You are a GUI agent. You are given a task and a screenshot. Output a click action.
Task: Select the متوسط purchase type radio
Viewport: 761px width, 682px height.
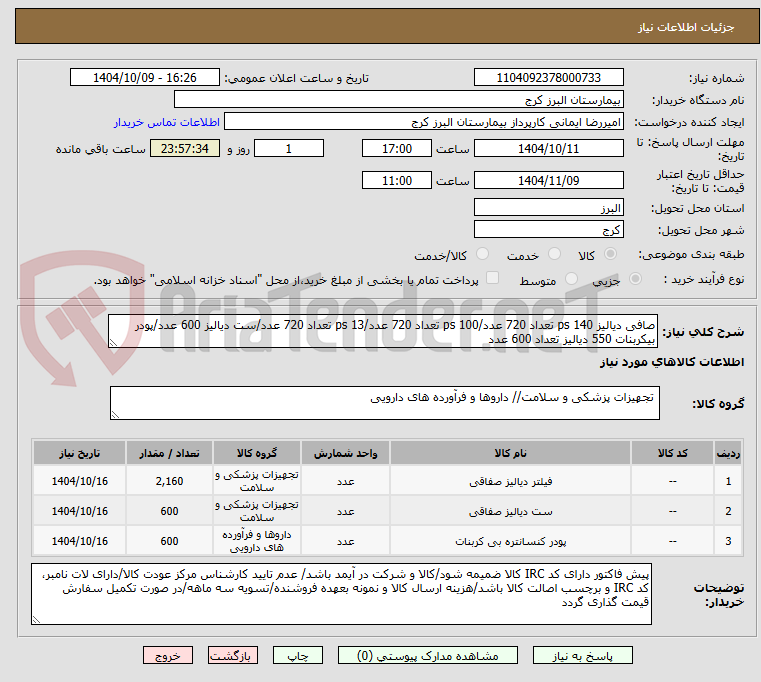[x=572, y=279]
